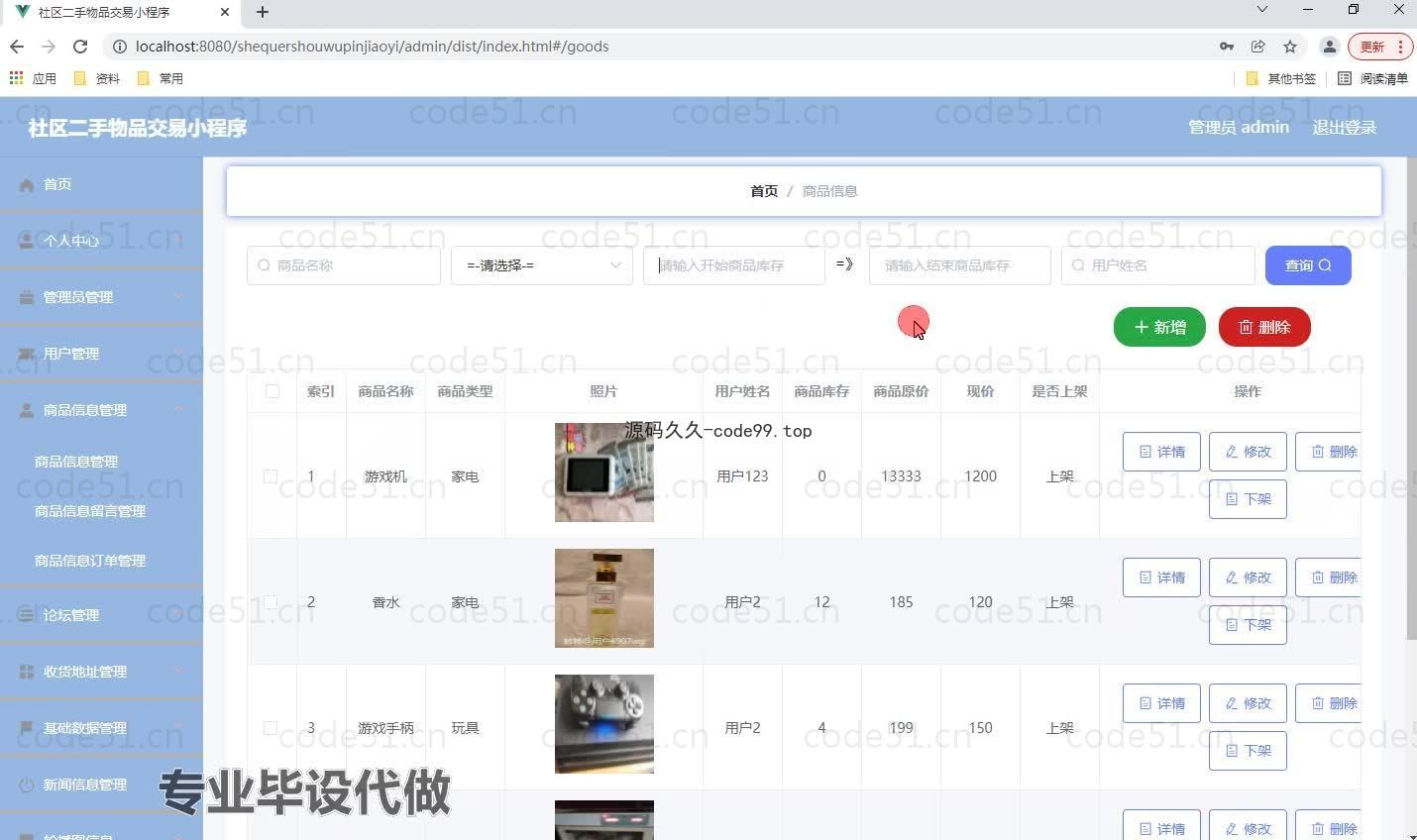
Task: Open the browser tab search chevron
Action: pos(1262,10)
